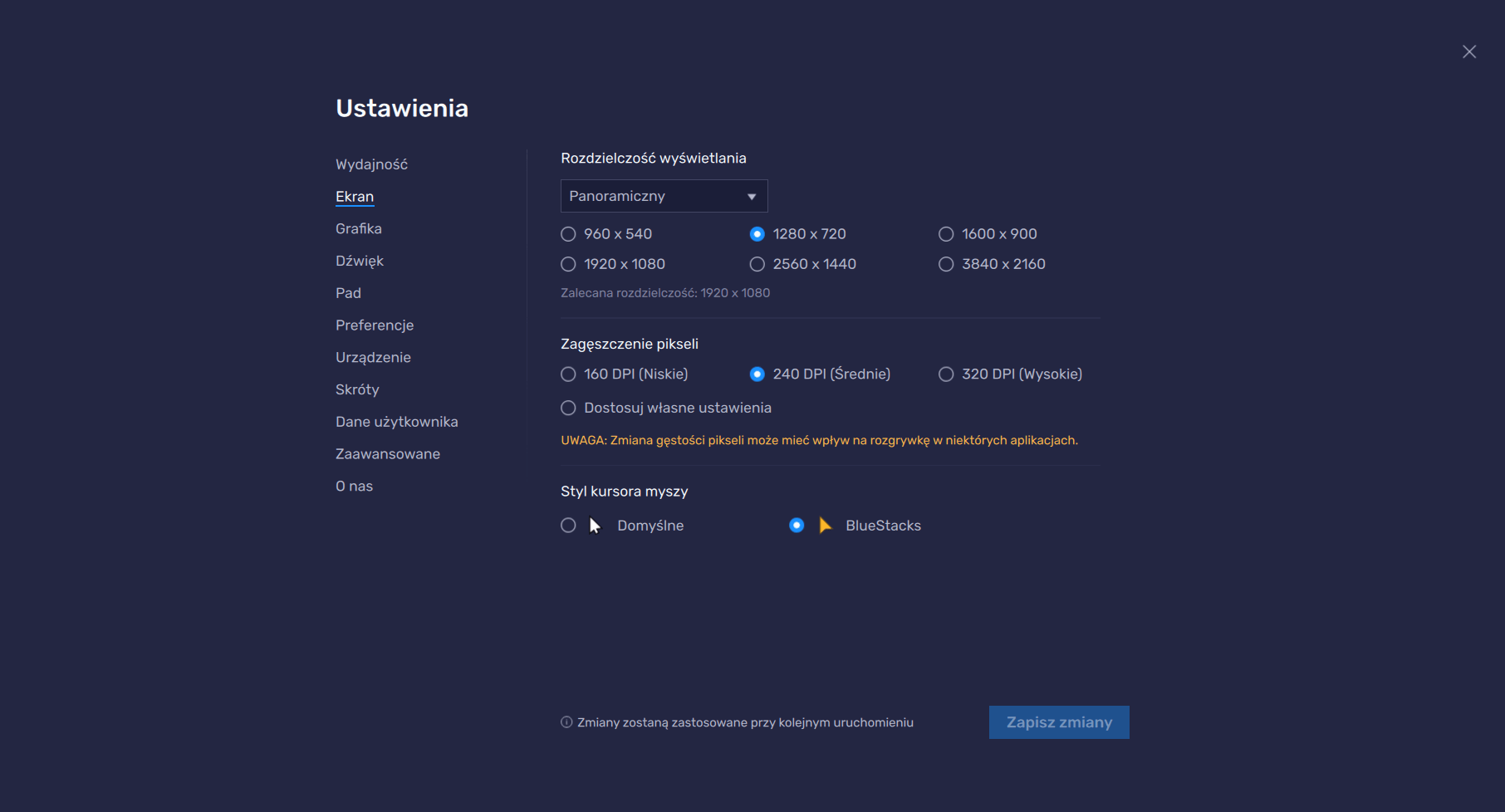Pick 3840 x 2160 resolution

946,264
